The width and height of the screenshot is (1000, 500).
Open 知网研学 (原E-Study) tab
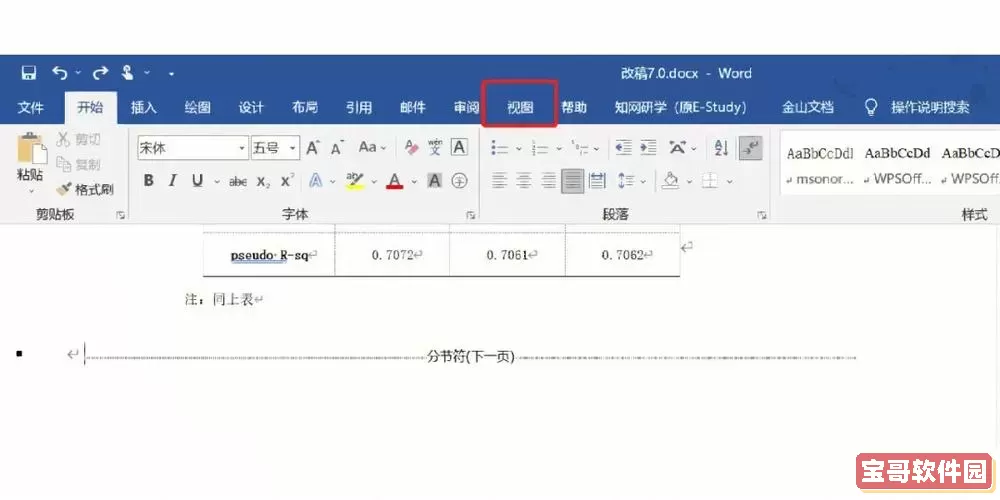680,107
